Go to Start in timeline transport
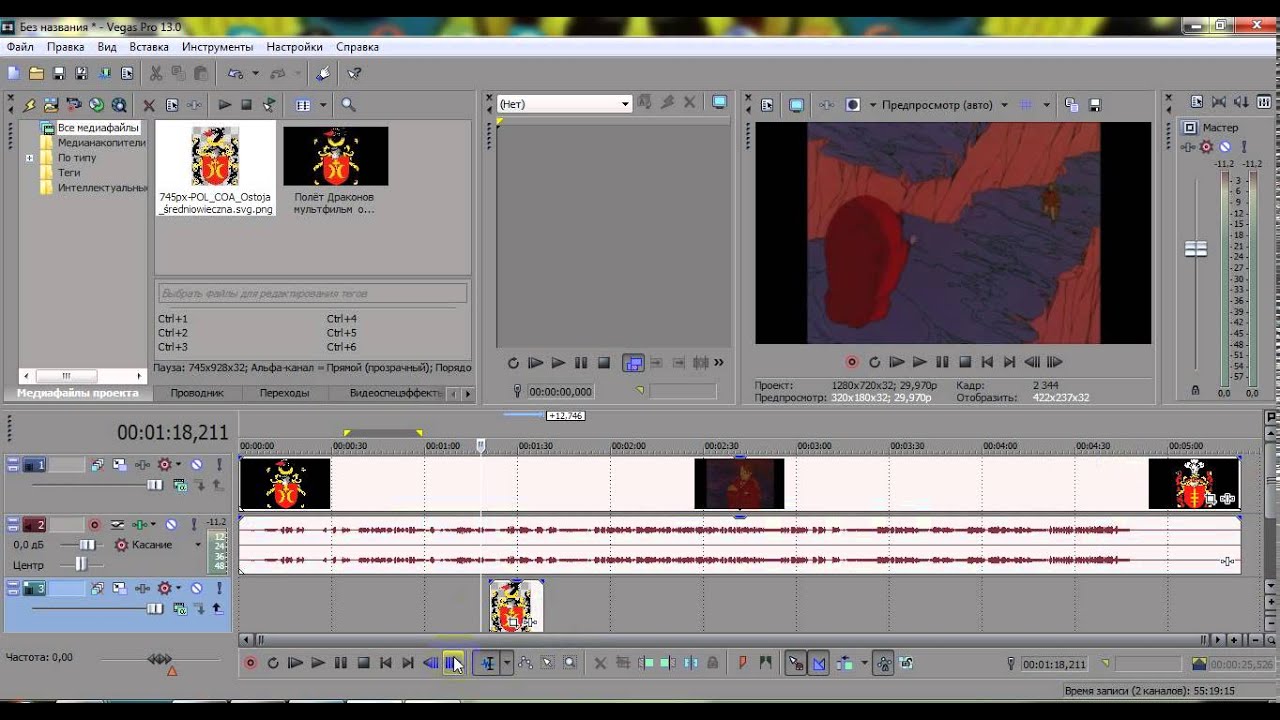This screenshot has width=1280, height=720. [386, 662]
